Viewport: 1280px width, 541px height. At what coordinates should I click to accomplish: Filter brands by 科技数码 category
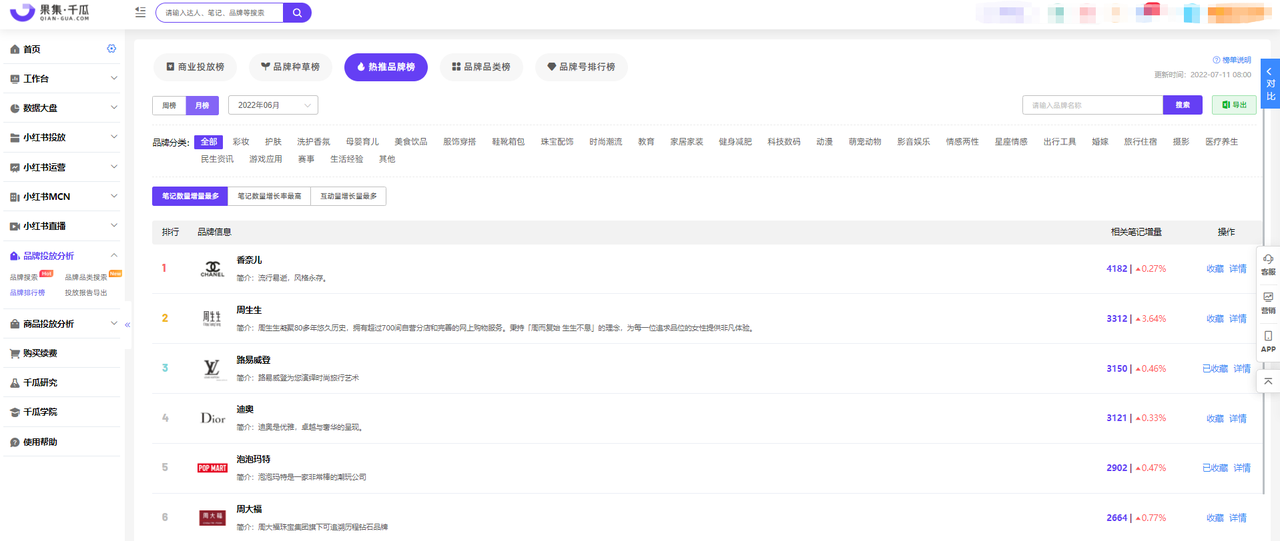[784, 142]
